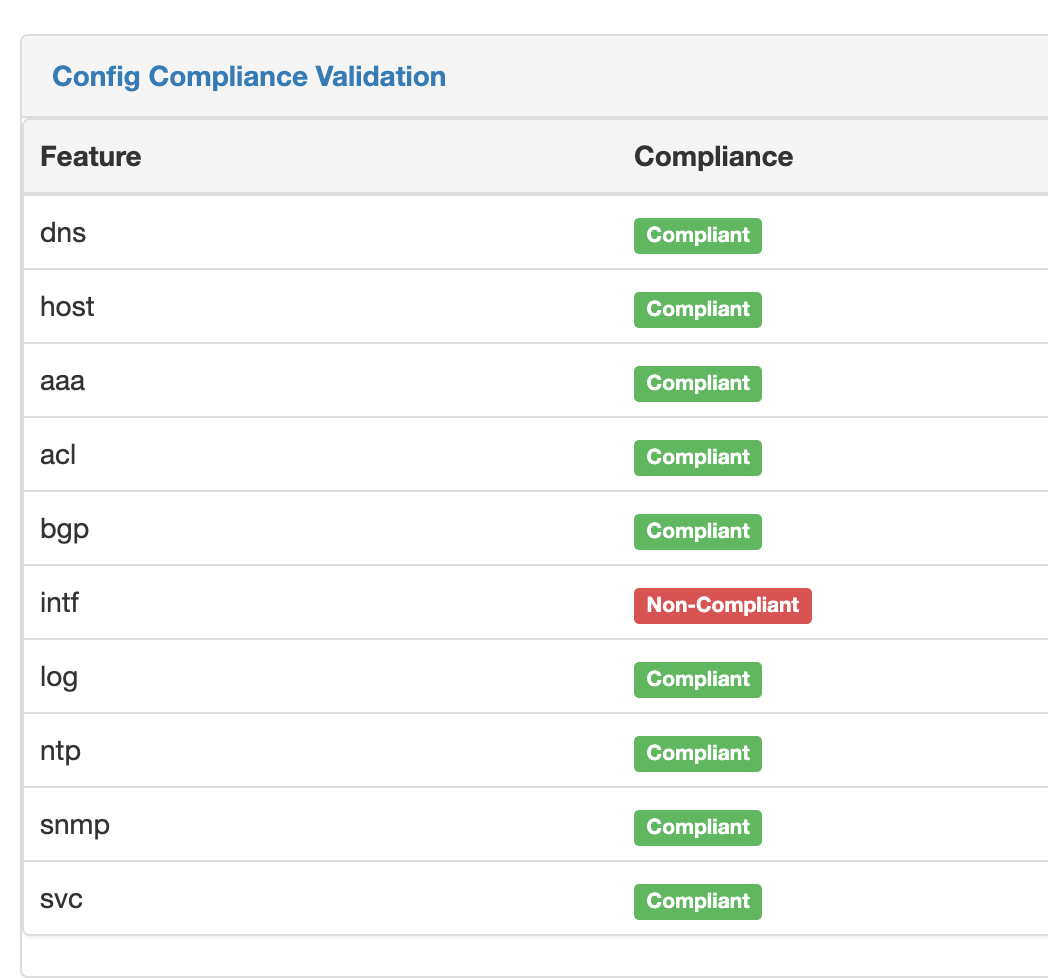Click the Compliant badge in ntp row
The height and width of the screenshot is (978, 1048).
(x=697, y=754)
